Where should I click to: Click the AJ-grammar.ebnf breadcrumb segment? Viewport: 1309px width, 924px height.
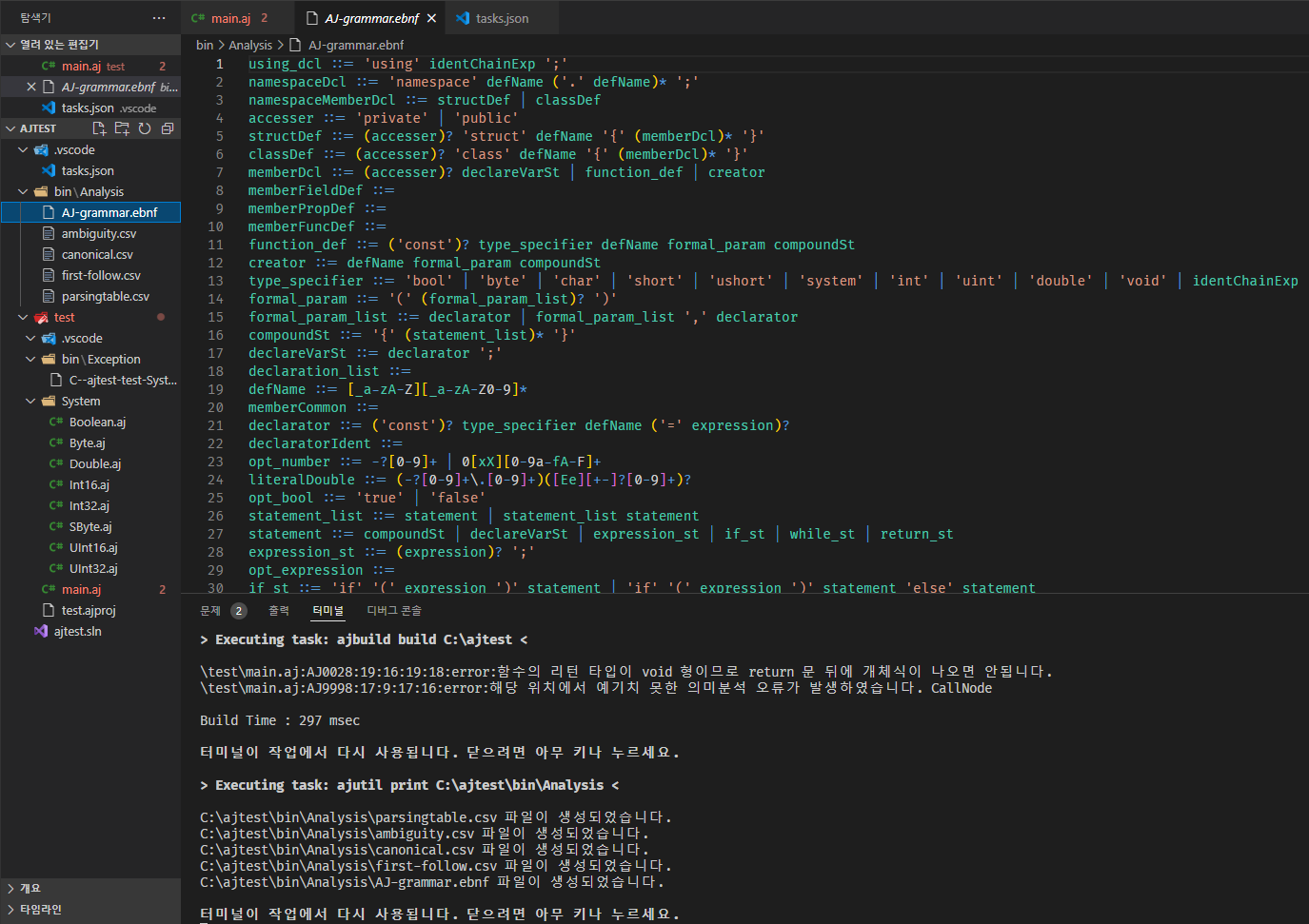(x=356, y=45)
